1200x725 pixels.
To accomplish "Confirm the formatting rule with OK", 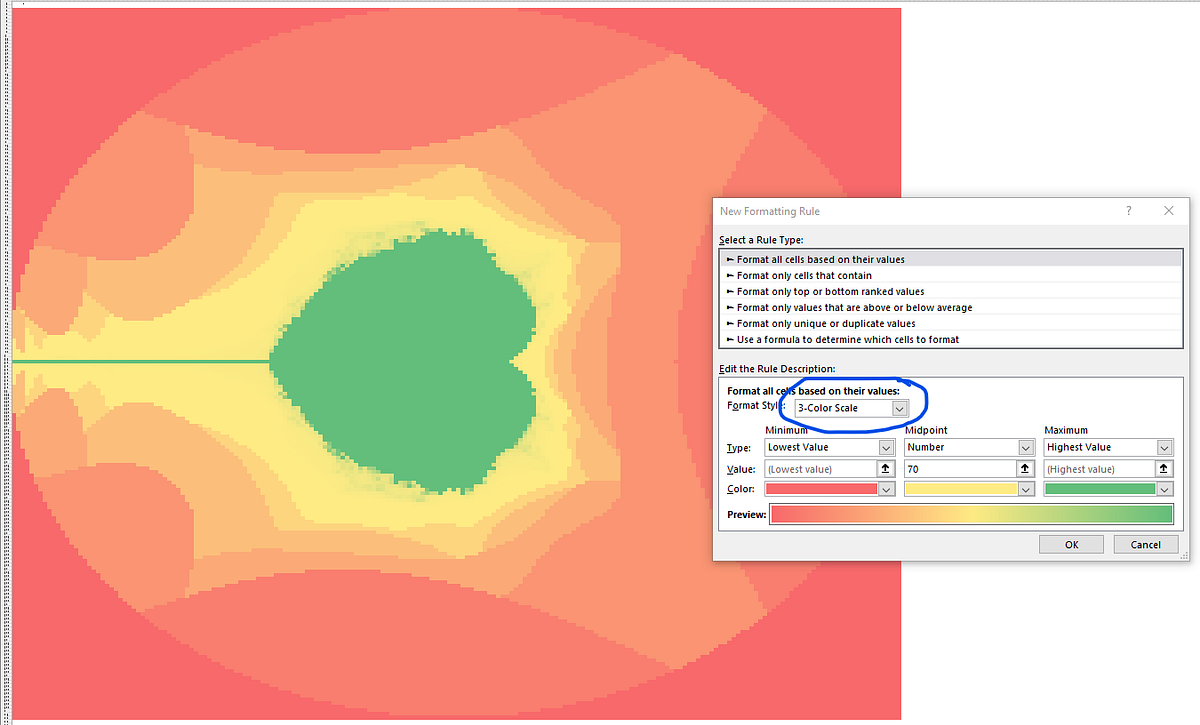I will tap(1071, 544).
